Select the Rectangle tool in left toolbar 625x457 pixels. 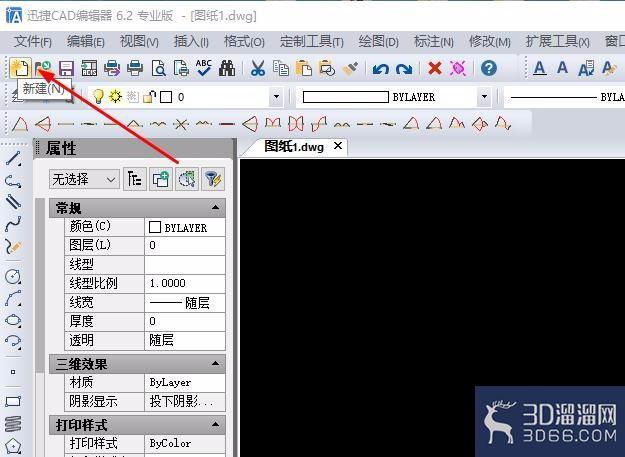13,401
